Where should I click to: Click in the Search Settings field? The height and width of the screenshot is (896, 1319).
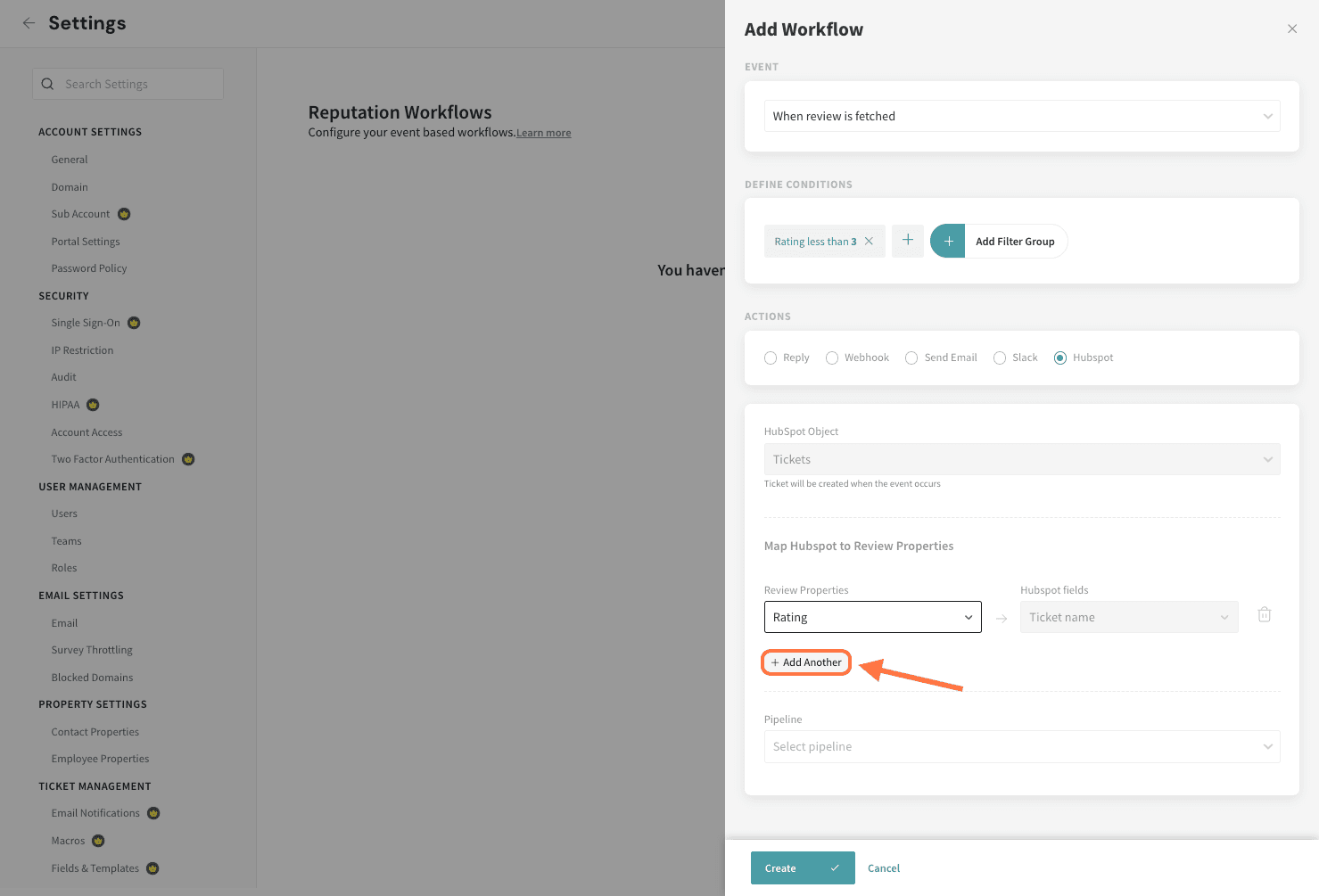pos(134,84)
